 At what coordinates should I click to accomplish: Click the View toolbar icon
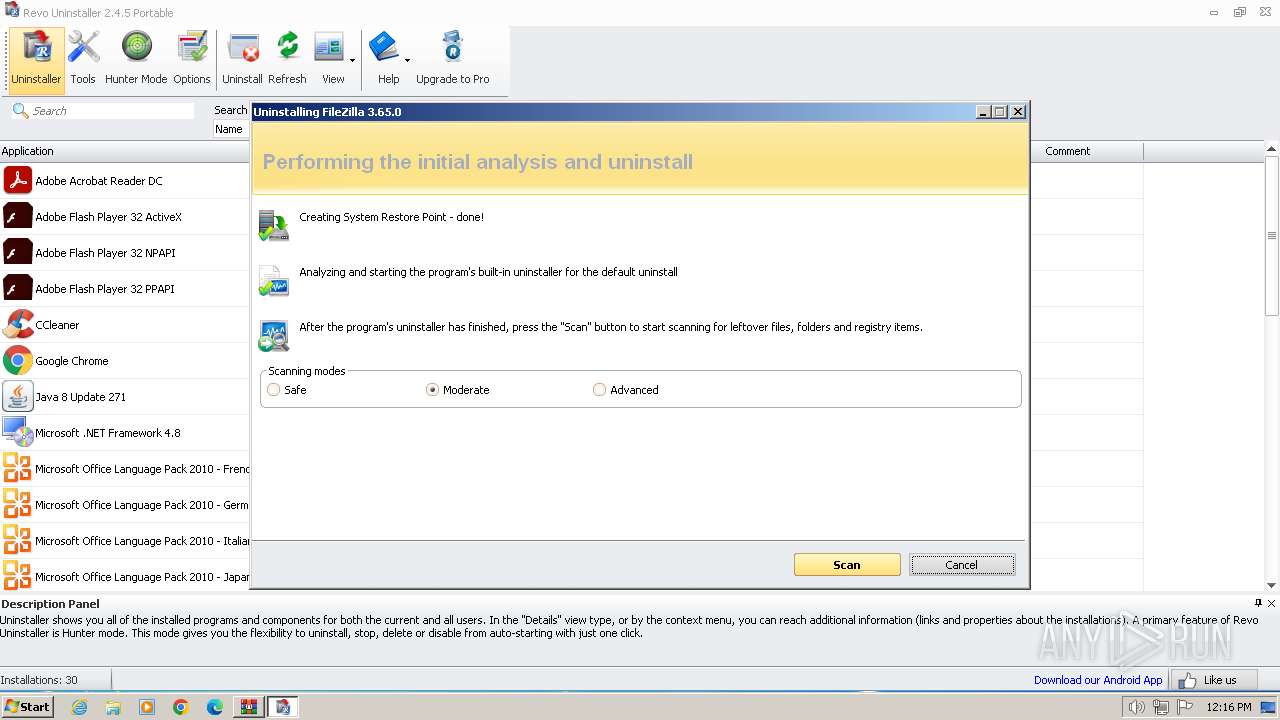click(330, 59)
